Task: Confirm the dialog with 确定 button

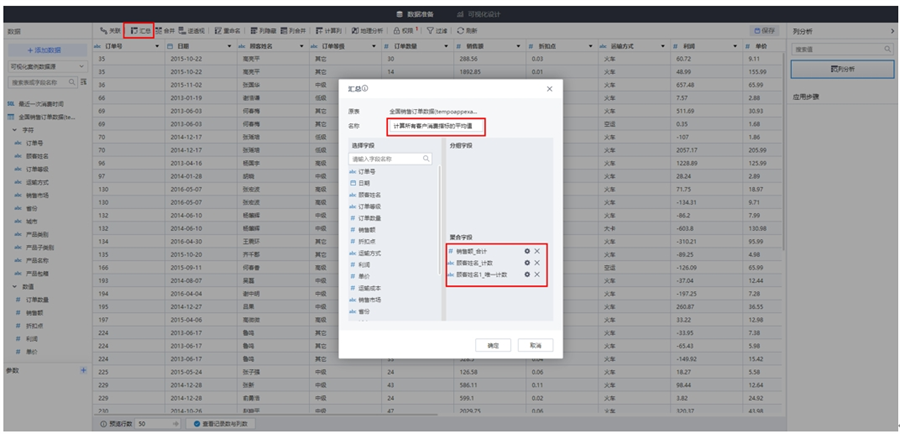Action: (492, 344)
